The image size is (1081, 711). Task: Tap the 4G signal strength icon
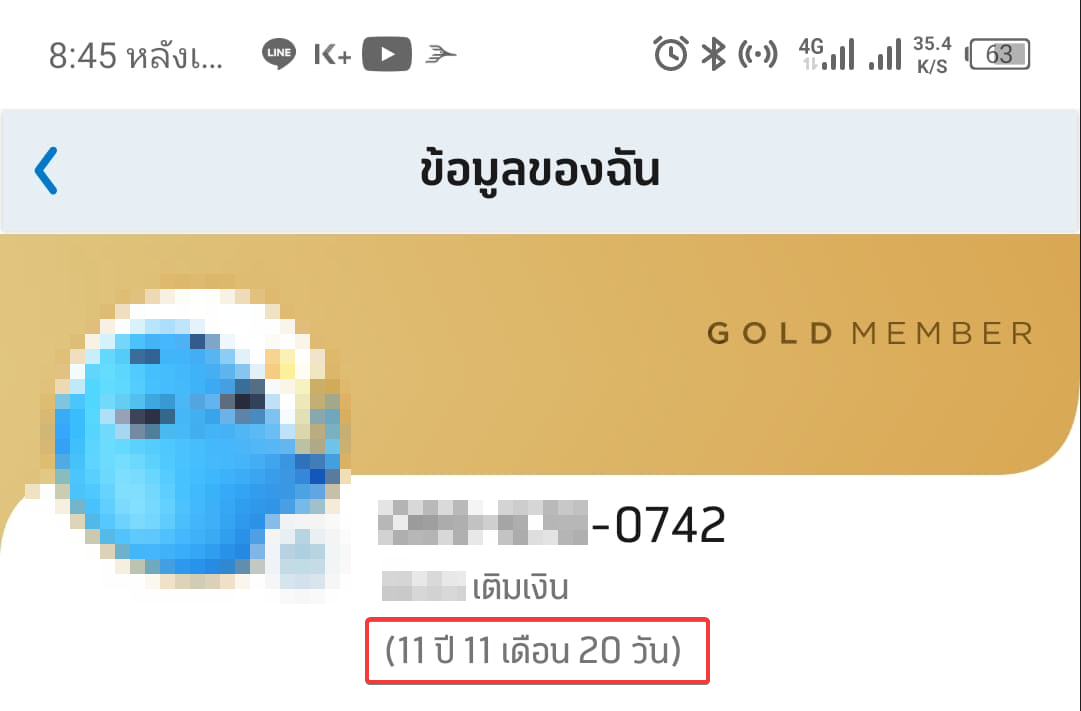coord(826,54)
